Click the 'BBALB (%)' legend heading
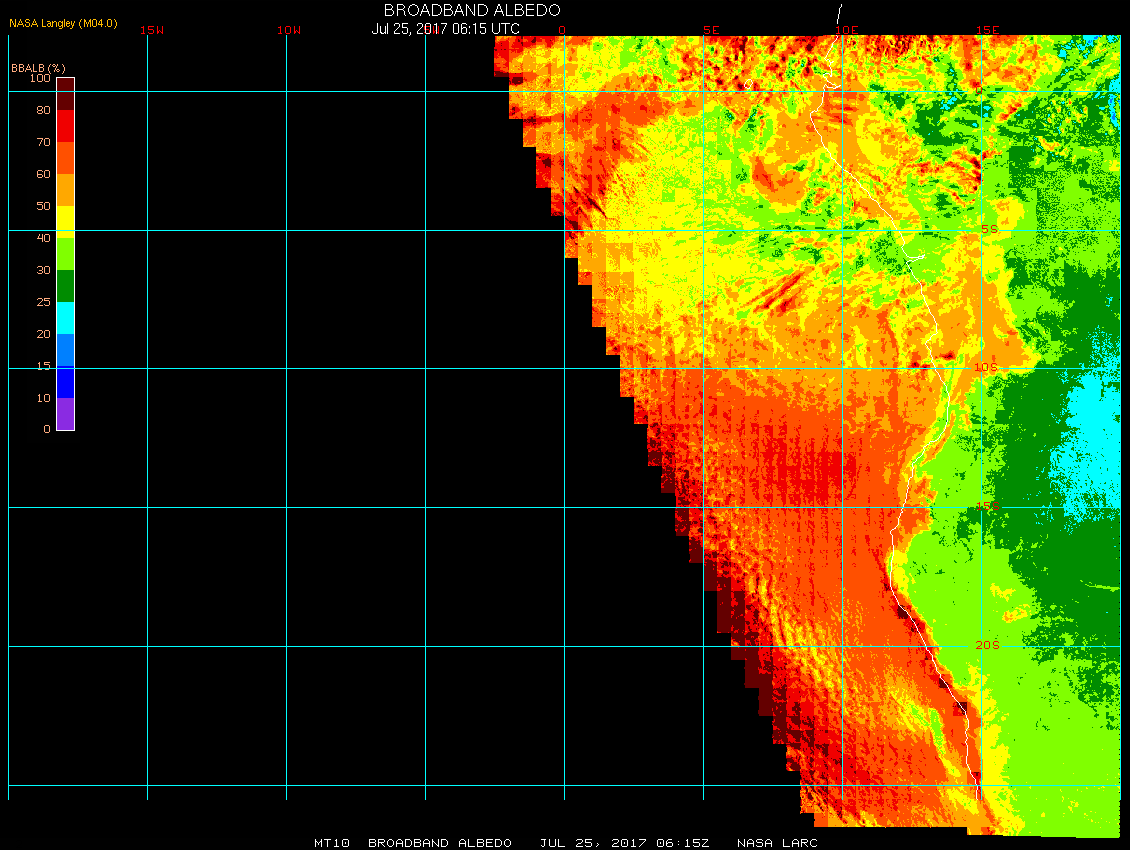Image resolution: width=1130 pixels, height=850 pixels. click(x=38, y=68)
